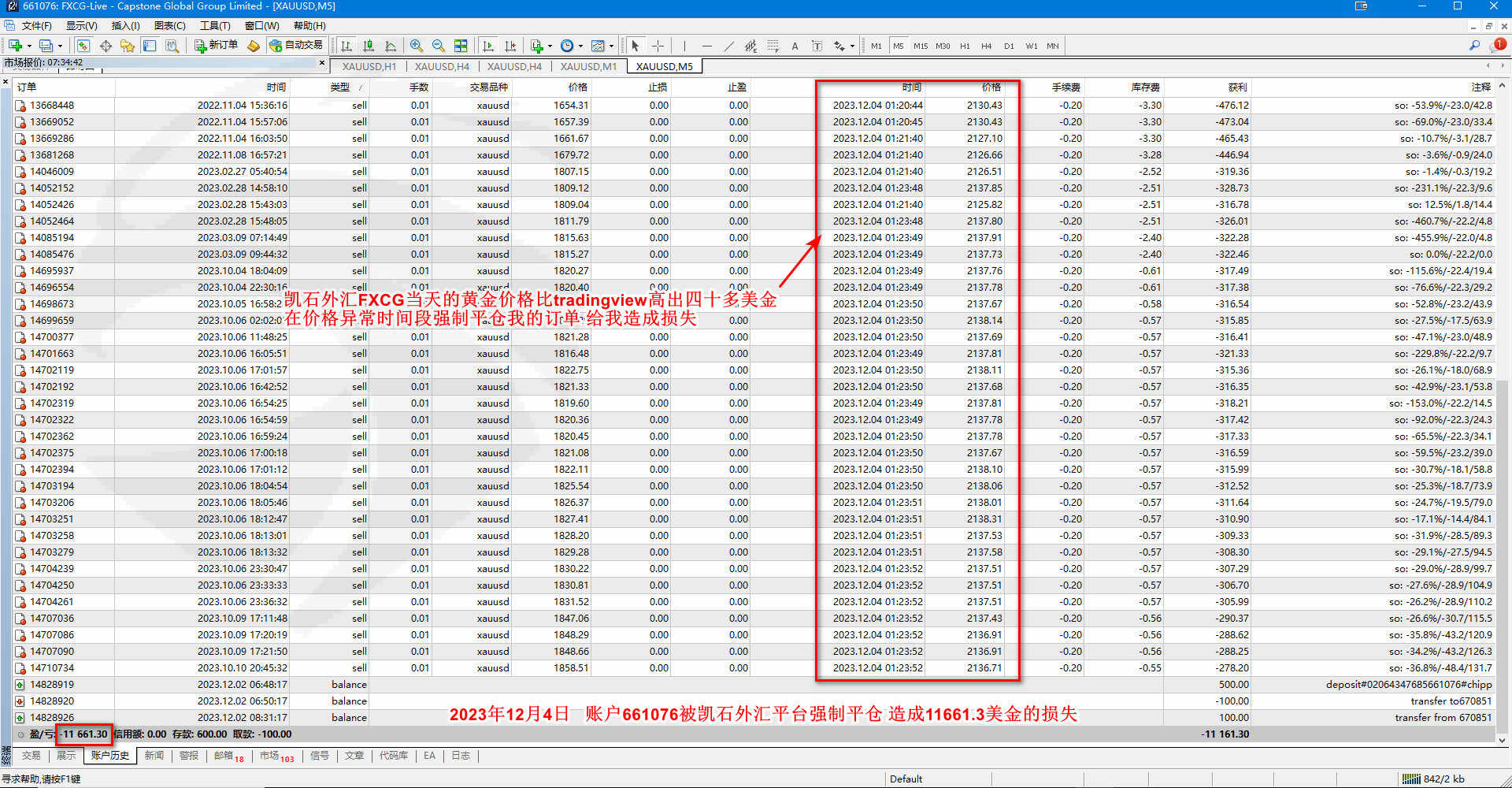Collapse the 盈/亏 summary row toggle
The width and height of the screenshot is (1512, 788).
tap(21, 734)
